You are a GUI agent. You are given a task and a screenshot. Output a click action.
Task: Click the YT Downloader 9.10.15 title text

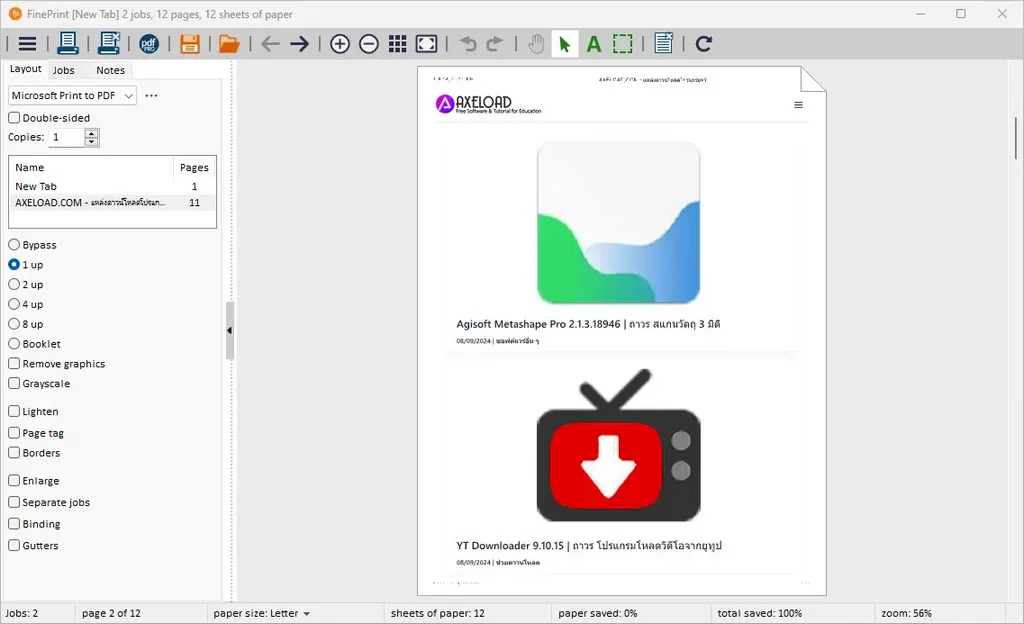(x=589, y=545)
